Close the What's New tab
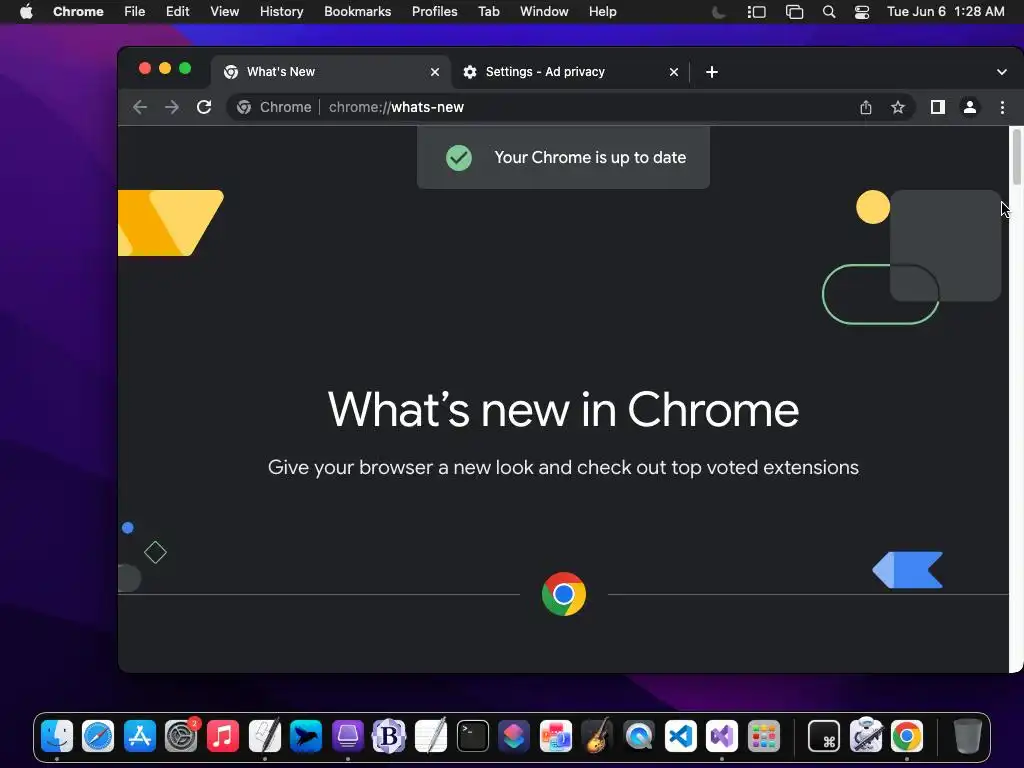The width and height of the screenshot is (1024, 768). [x=435, y=72]
